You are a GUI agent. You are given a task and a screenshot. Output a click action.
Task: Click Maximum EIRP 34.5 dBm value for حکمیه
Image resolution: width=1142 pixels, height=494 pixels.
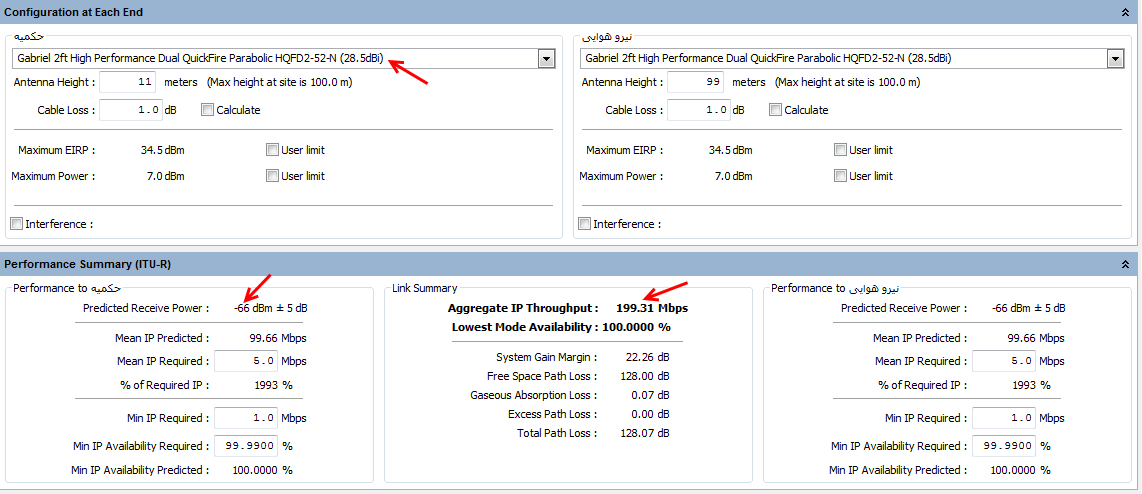point(162,150)
